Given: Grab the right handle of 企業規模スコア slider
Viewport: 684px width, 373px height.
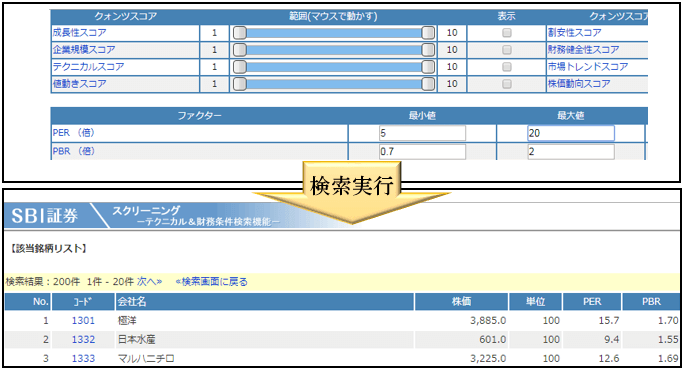Looking at the screenshot, I should point(428,50).
